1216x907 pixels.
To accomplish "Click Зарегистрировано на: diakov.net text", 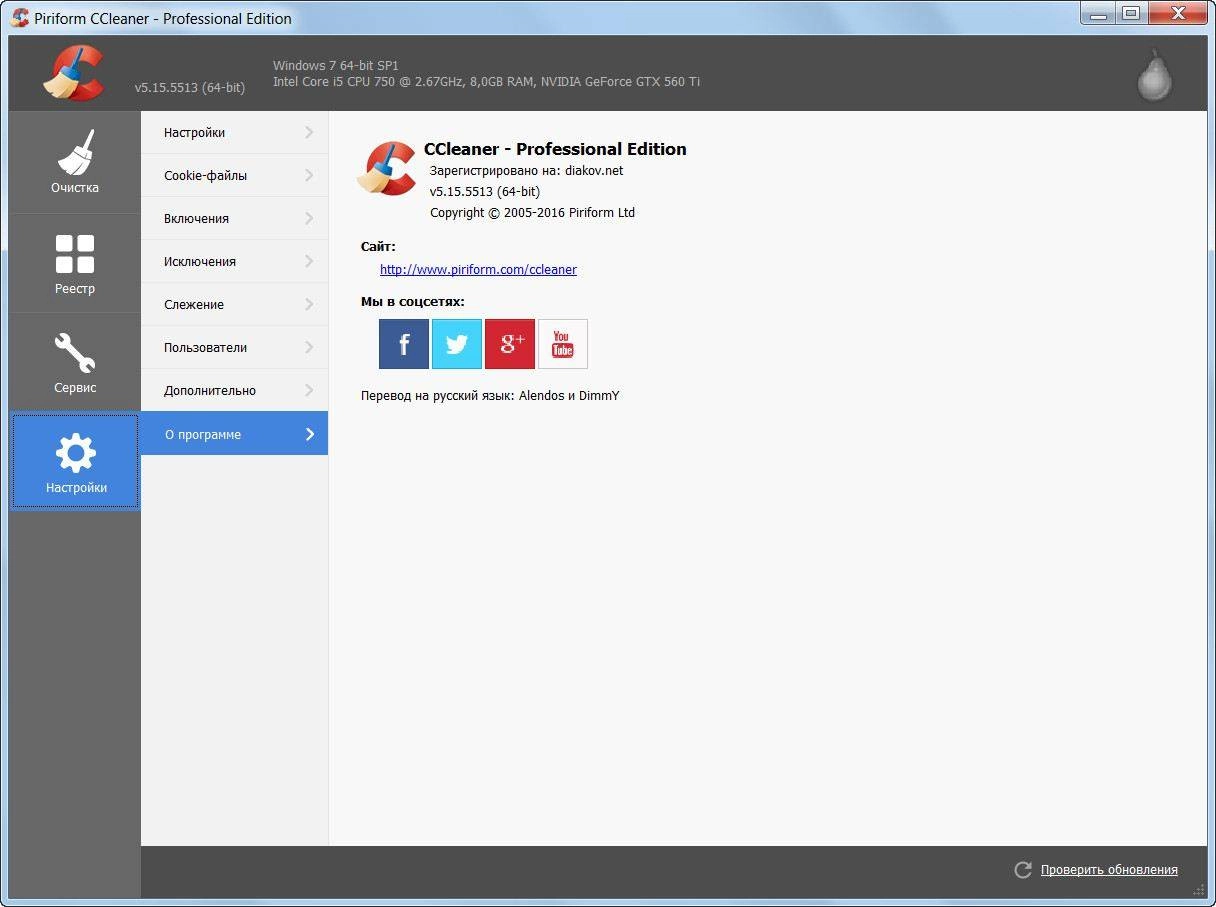I will [526, 171].
